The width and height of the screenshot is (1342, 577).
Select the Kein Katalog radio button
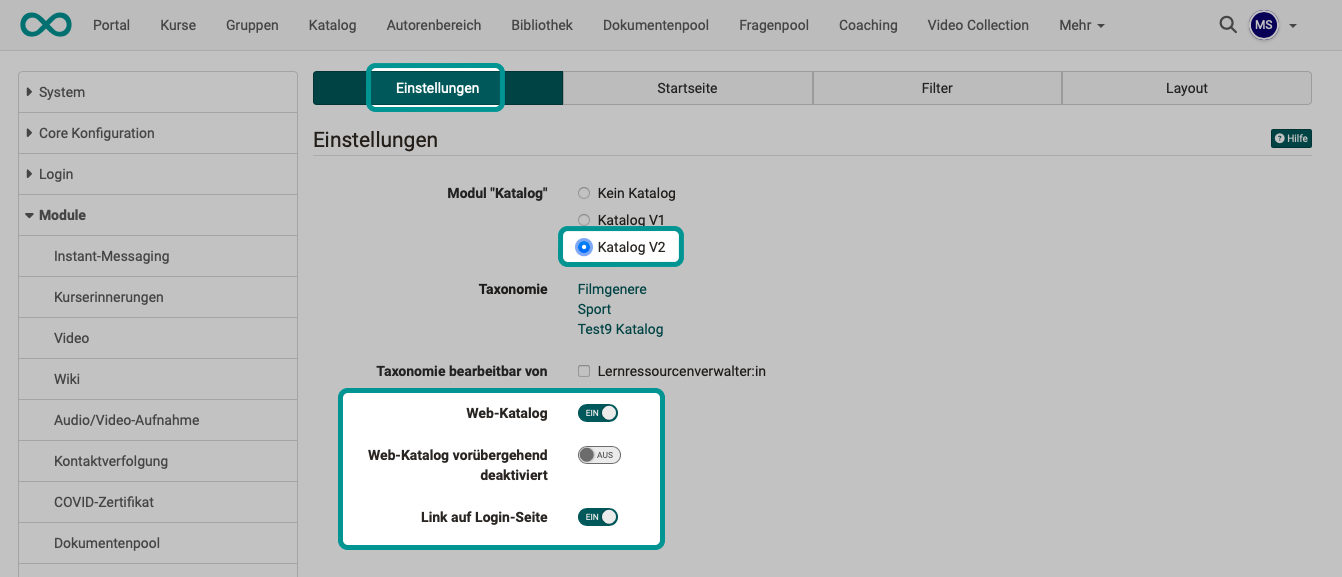pos(584,193)
